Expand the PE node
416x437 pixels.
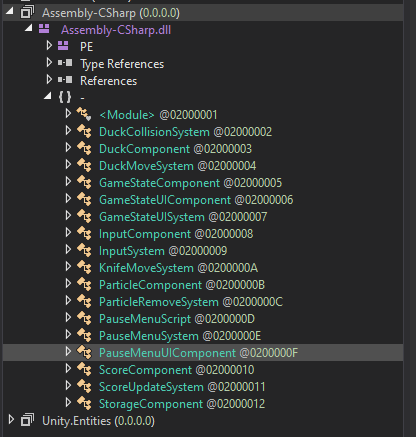49,45
